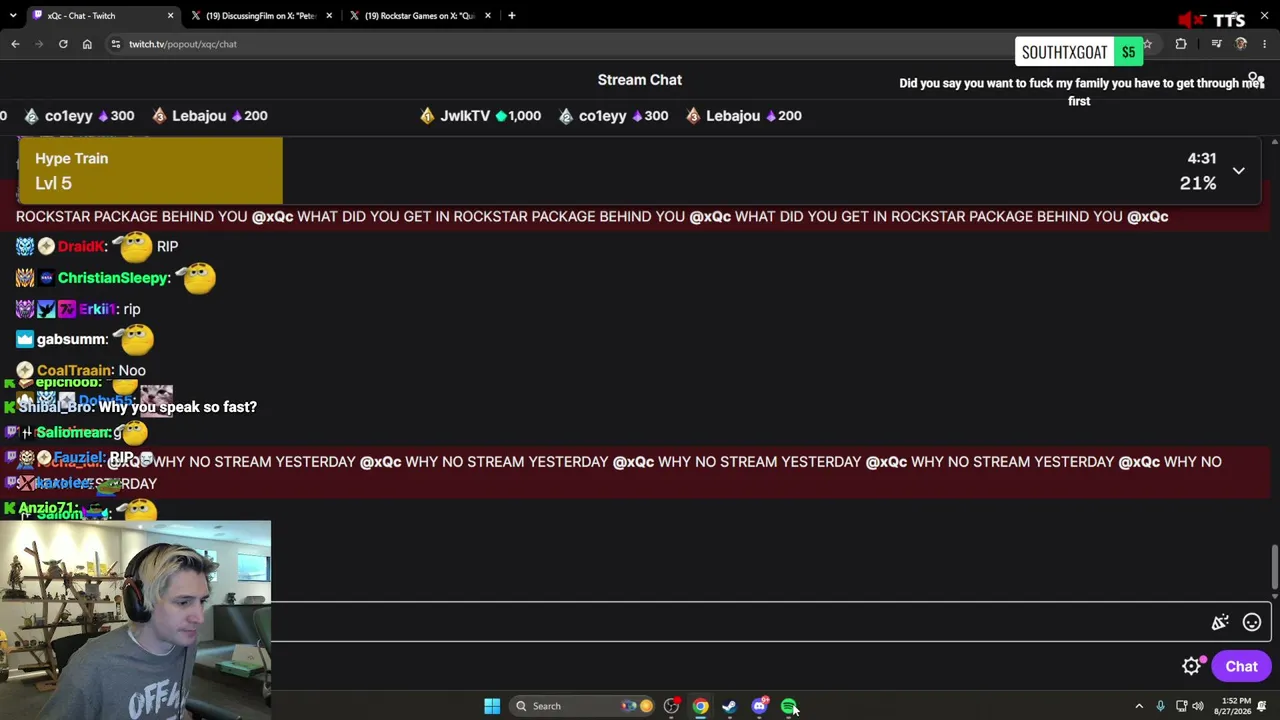Viewport: 1280px width, 720px height.
Task: Switch to the DiscussingFilm on X tab
Action: tap(261, 16)
